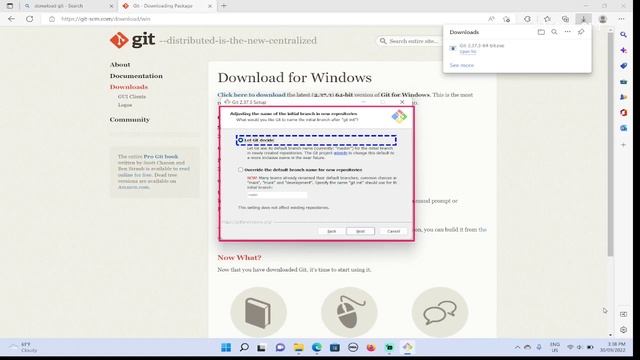This screenshot has width=640, height=360.
Task: Show hidden system tray icons chevron
Action: pyautogui.click(x=517, y=347)
